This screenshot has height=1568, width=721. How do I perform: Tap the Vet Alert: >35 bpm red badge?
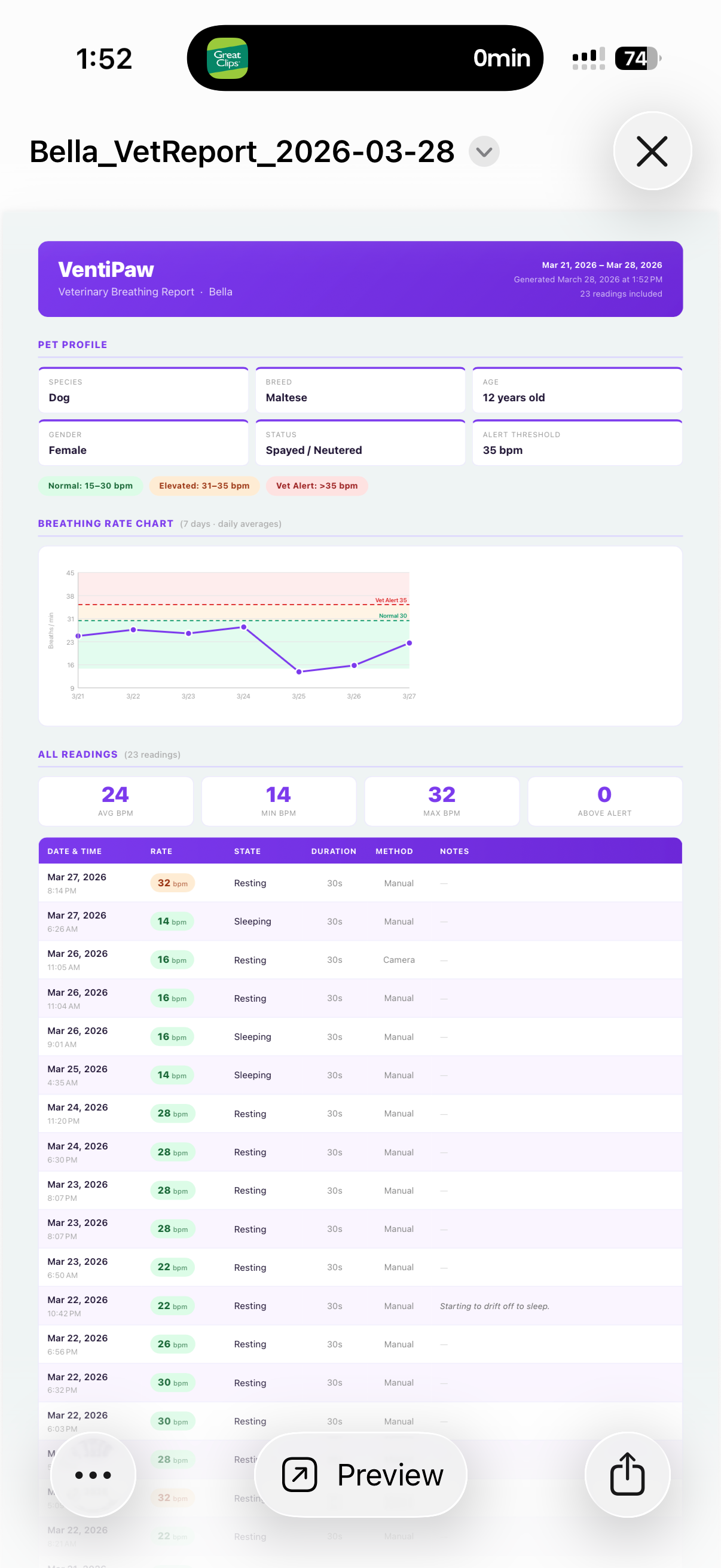316,486
